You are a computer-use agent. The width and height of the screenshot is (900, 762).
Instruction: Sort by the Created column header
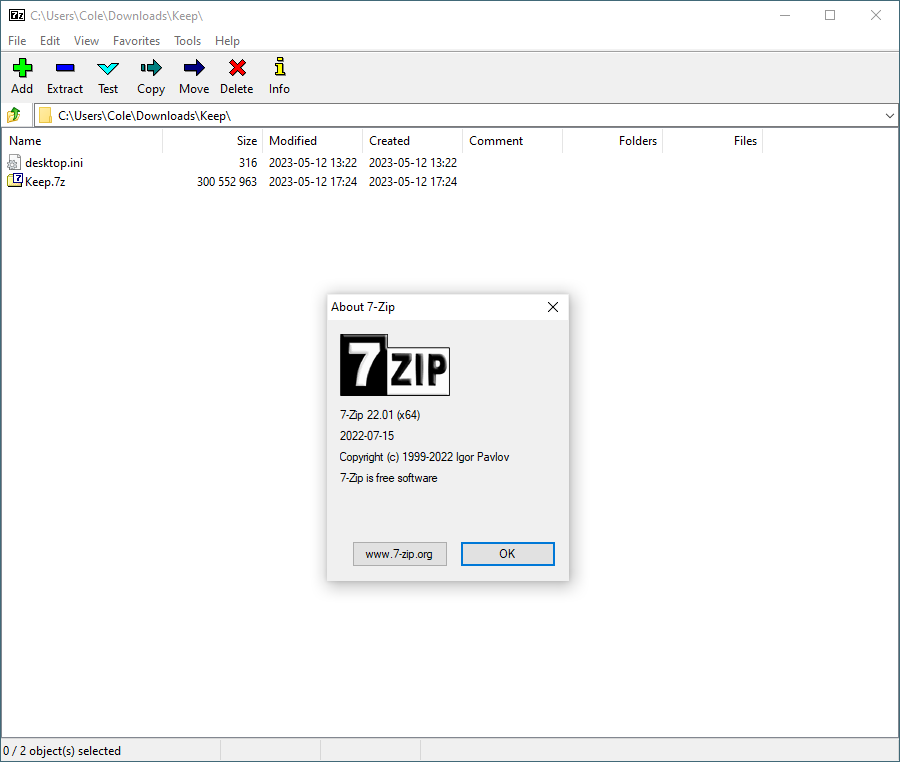(413, 141)
